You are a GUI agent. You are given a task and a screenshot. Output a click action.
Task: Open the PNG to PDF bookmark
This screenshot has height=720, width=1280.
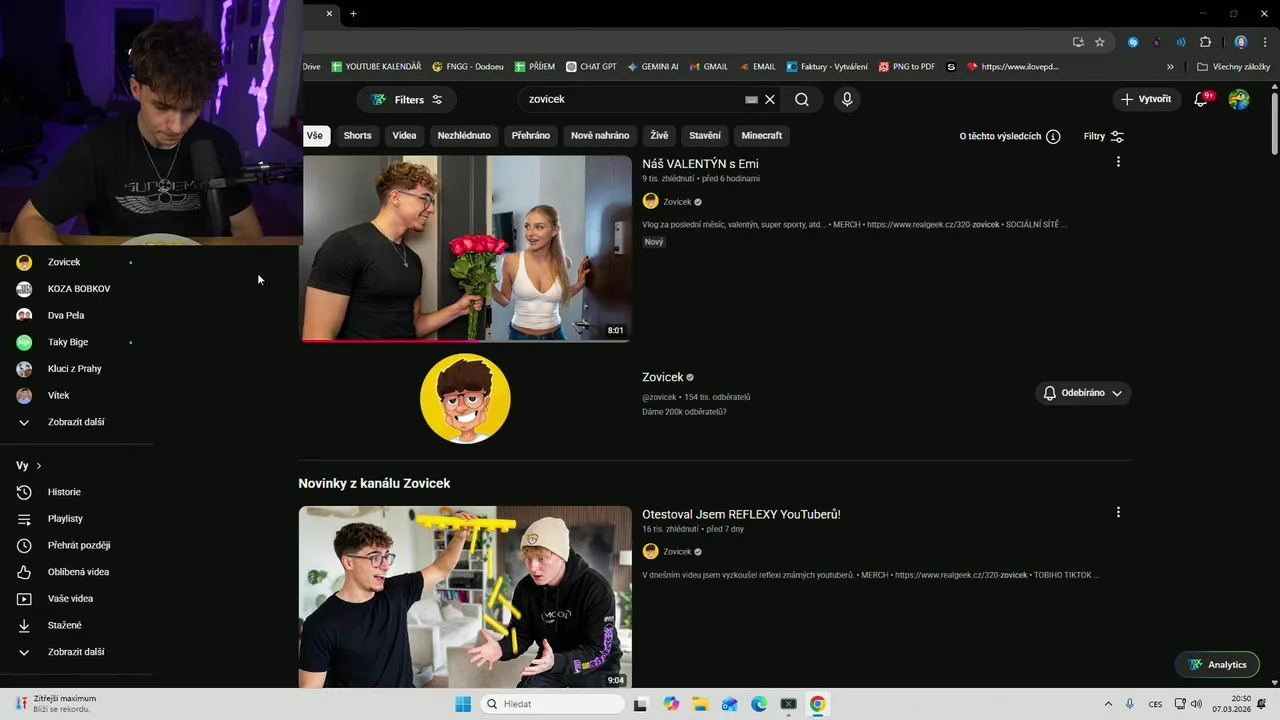907,67
